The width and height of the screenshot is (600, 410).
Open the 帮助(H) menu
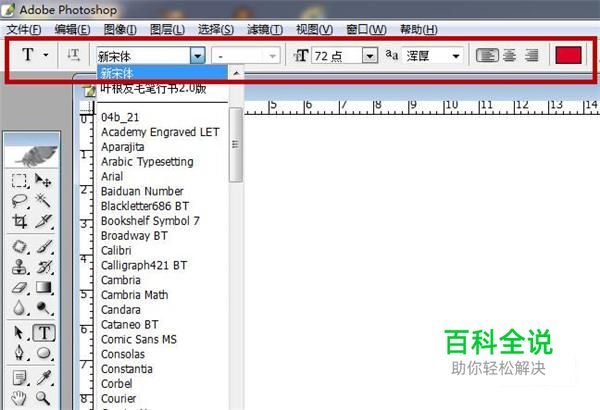coord(419,29)
